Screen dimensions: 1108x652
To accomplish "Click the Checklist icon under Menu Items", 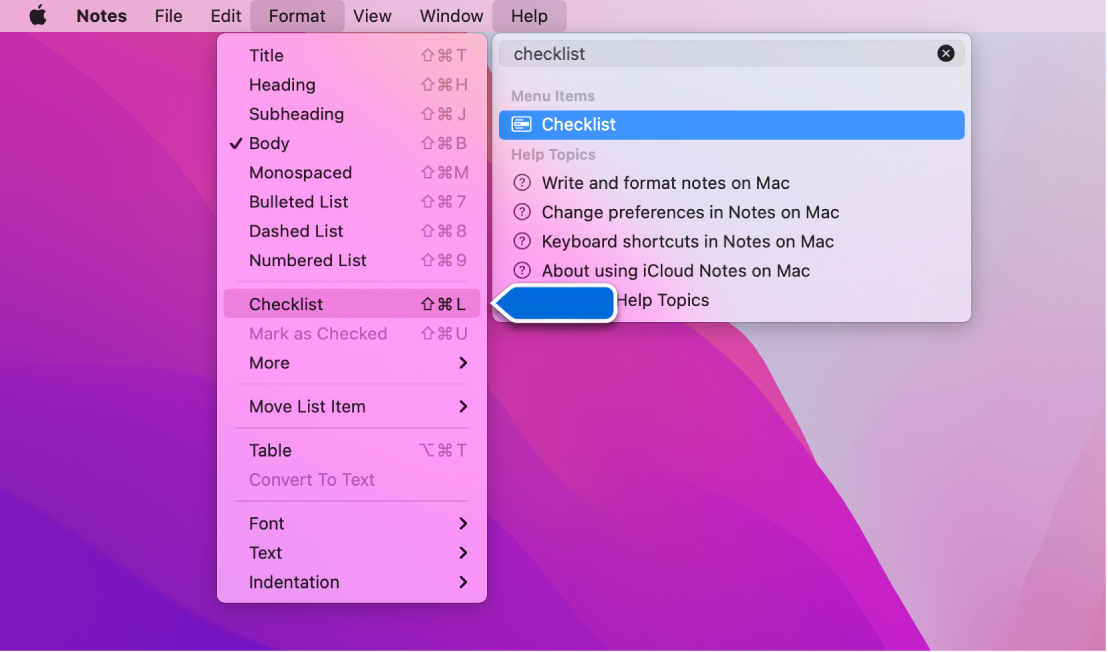I will pos(520,124).
